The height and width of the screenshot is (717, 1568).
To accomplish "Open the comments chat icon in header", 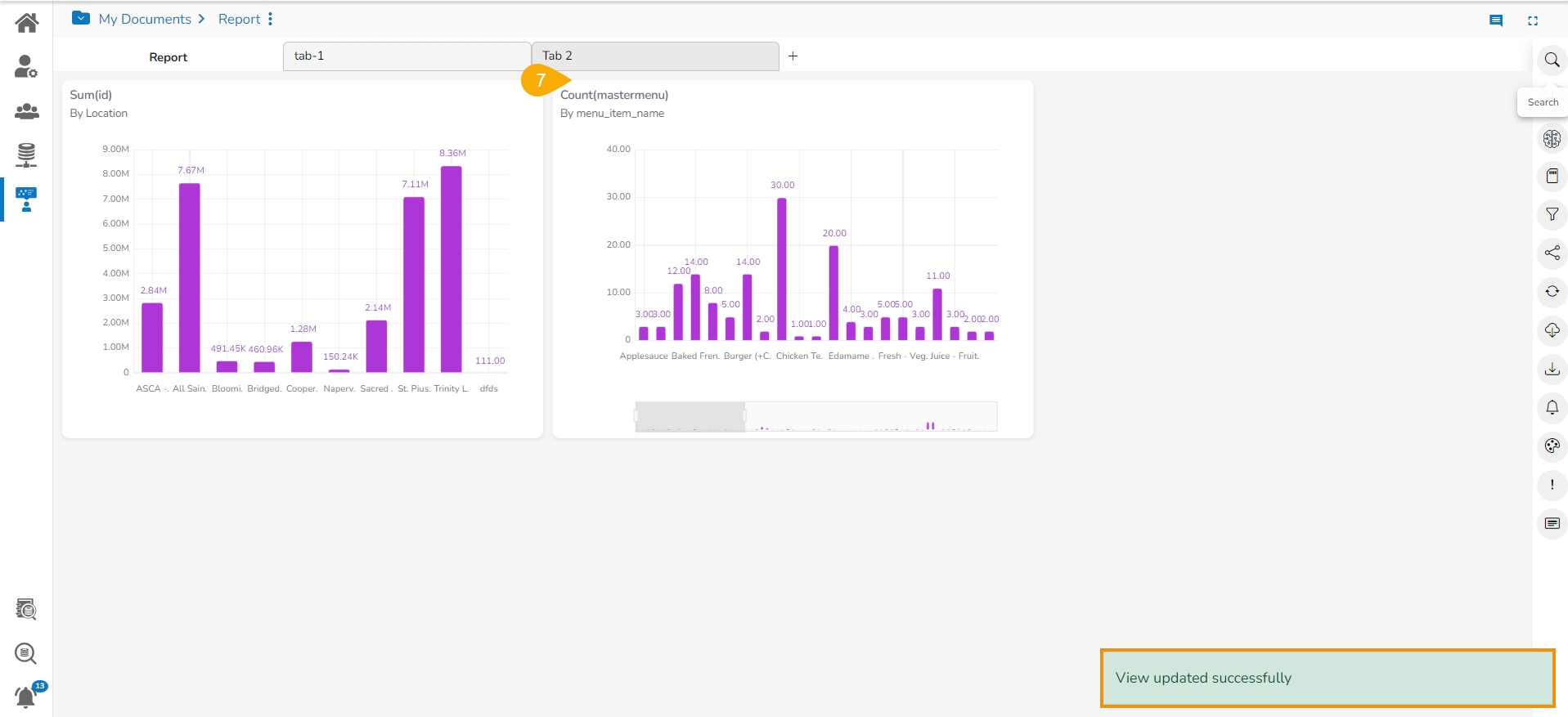I will click(1496, 20).
